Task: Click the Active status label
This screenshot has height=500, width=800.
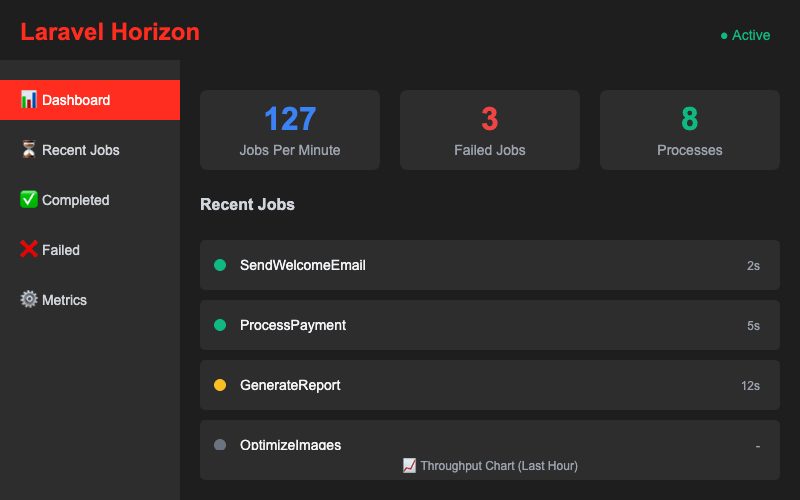Action: (751, 35)
